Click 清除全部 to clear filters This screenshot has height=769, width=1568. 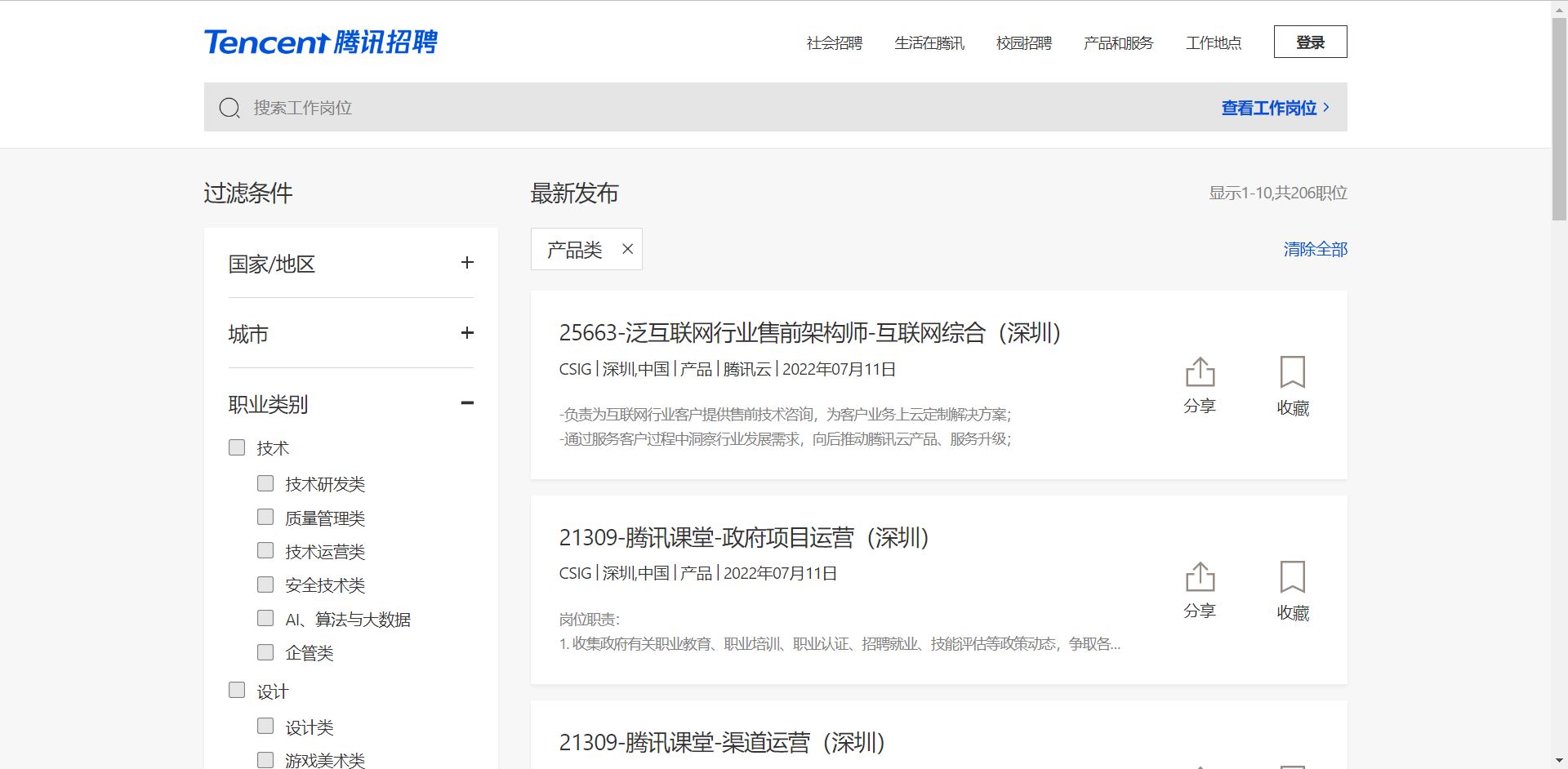coord(1316,249)
